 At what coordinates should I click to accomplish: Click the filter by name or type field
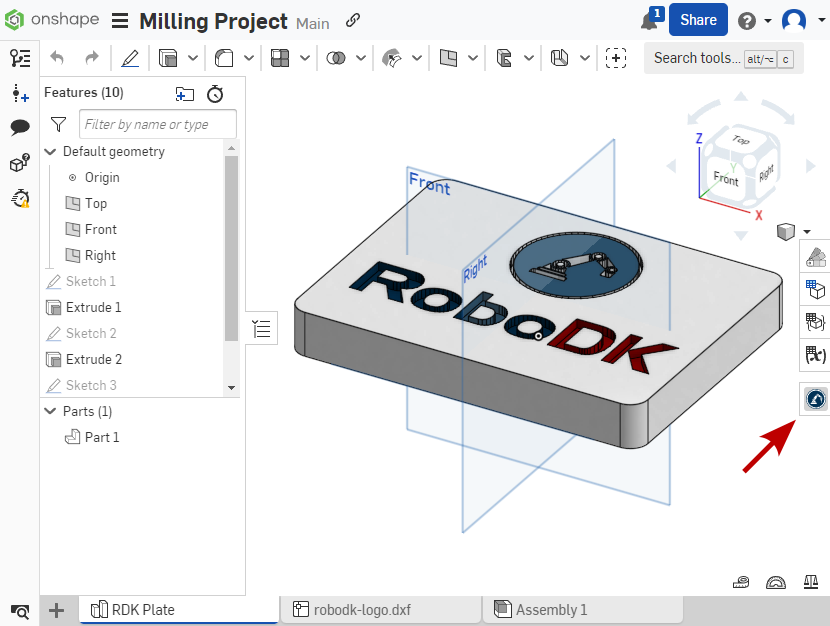click(x=157, y=124)
